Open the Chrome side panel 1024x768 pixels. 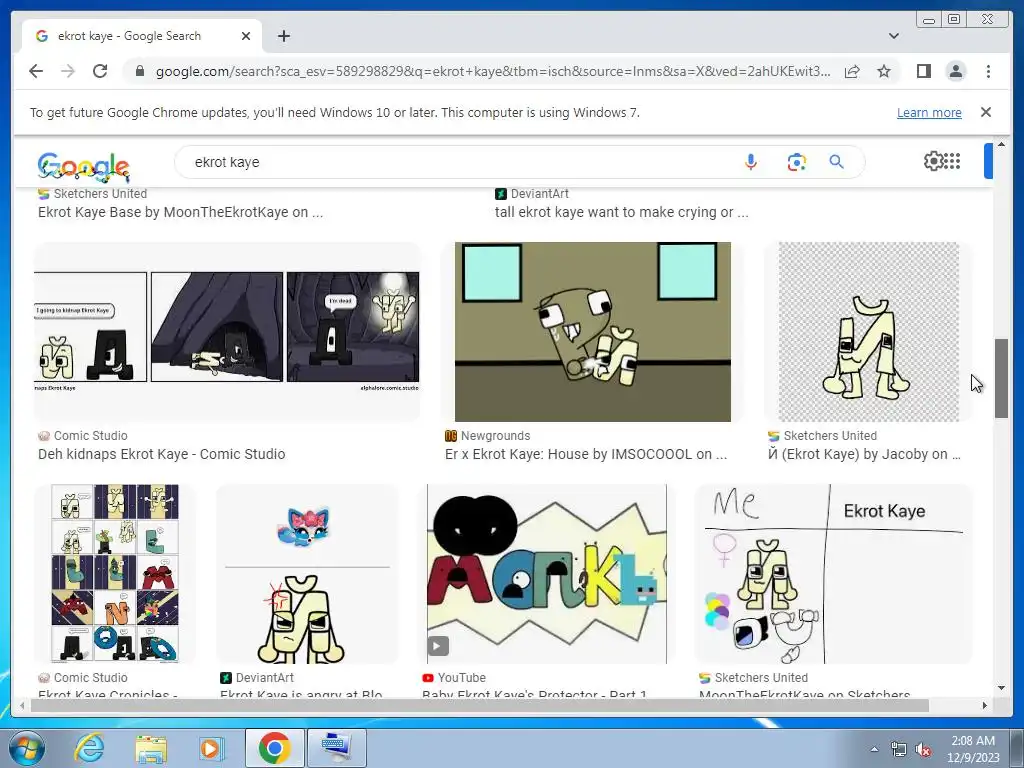pos(923,71)
